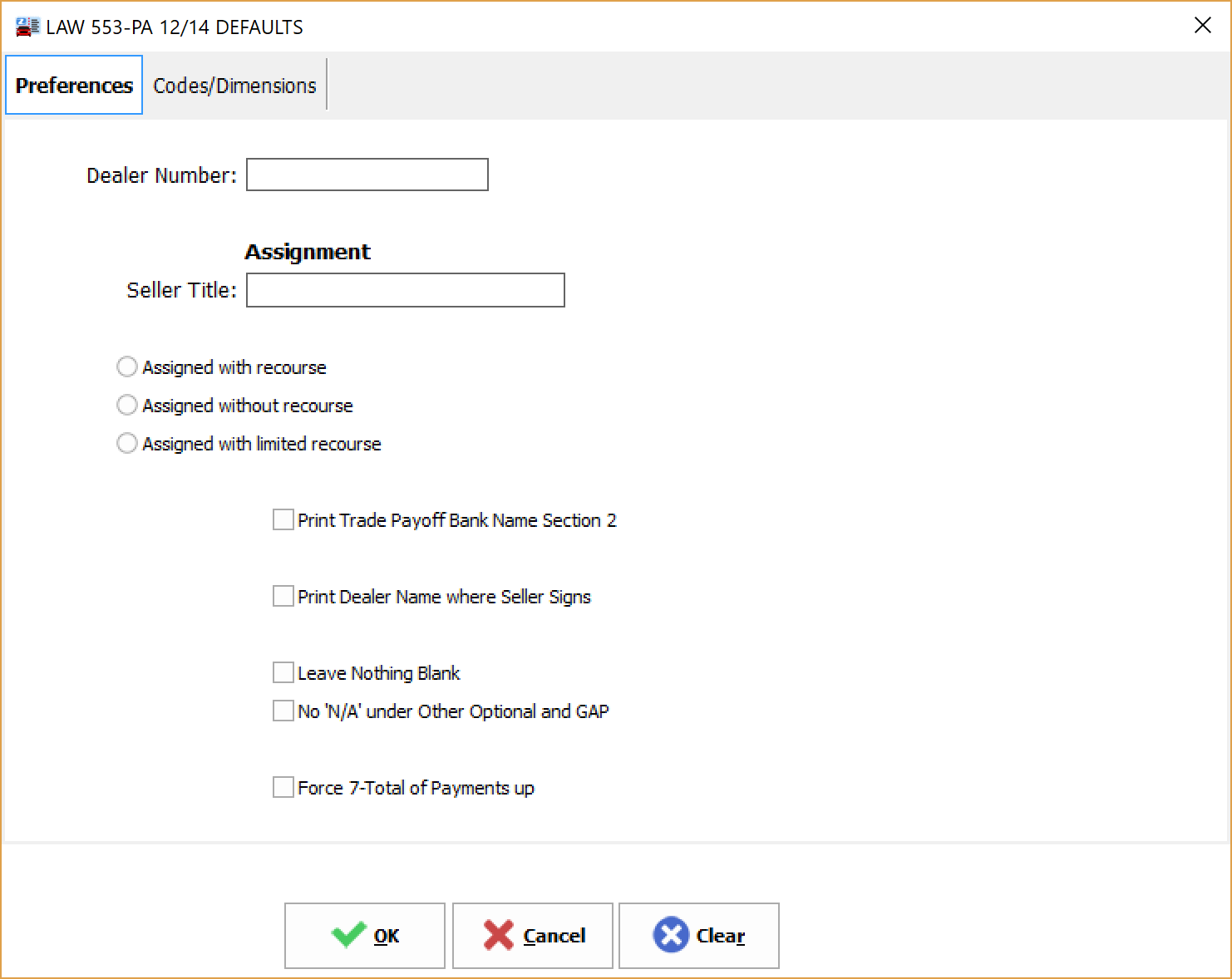
Task: Select the Assigned with recourse option
Action: click(126, 367)
